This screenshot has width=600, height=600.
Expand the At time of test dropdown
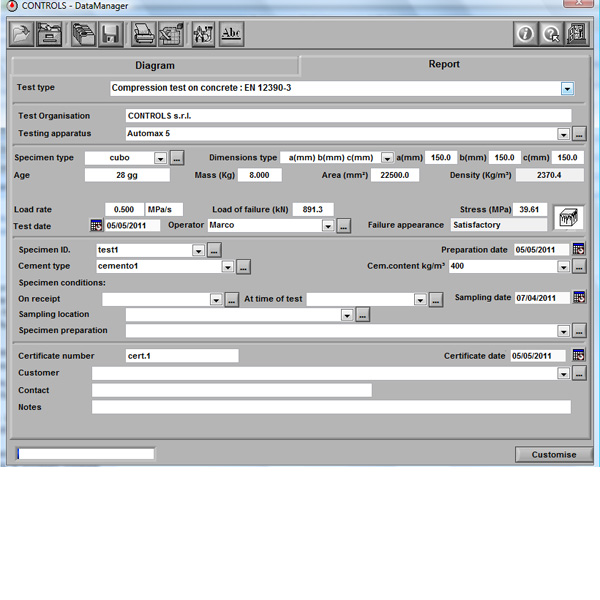coord(420,300)
